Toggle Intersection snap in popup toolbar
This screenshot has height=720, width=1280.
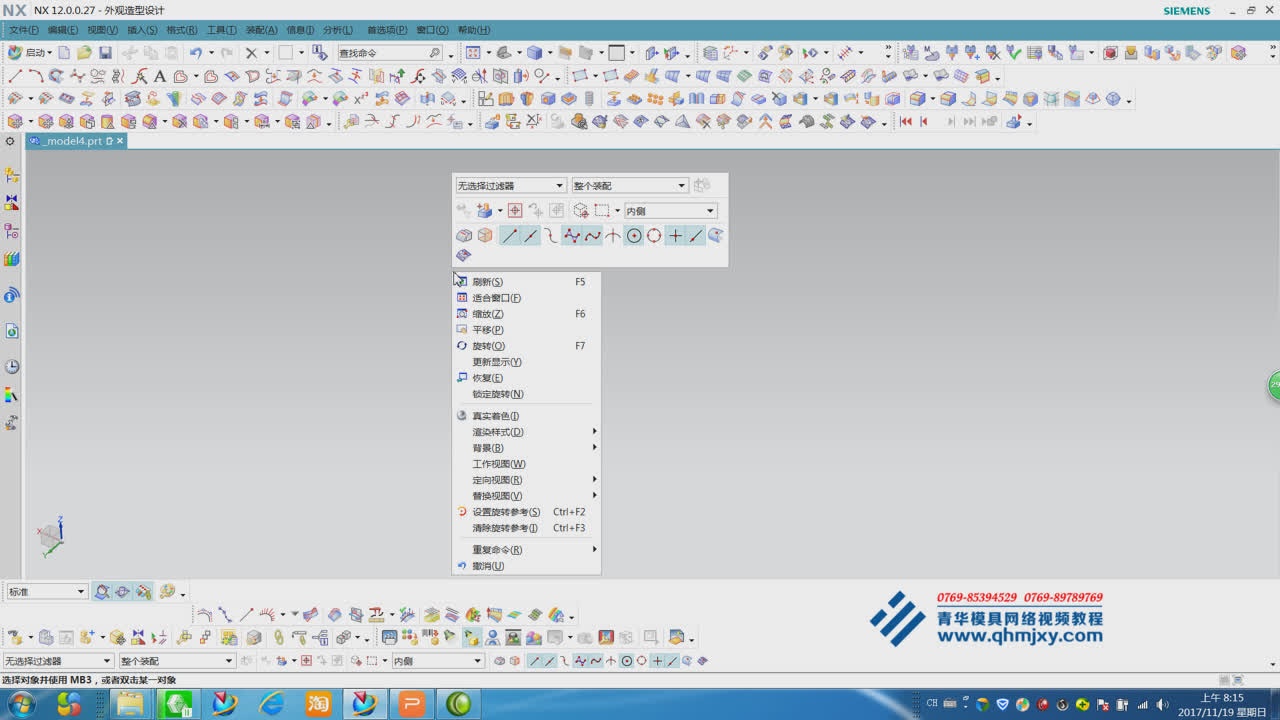[613, 236]
